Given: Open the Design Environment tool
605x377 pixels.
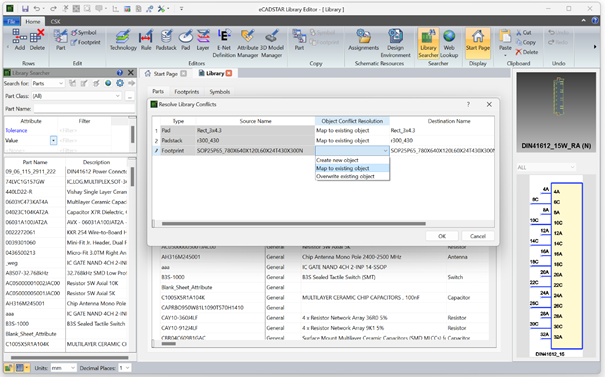Looking at the screenshot, I should tap(395, 43).
